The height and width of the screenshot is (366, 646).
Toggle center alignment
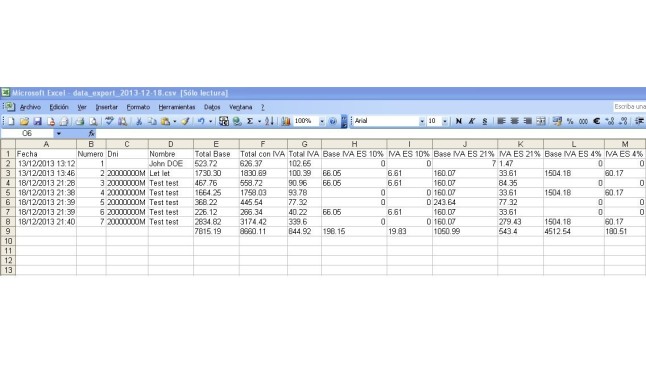(x=514, y=121)
